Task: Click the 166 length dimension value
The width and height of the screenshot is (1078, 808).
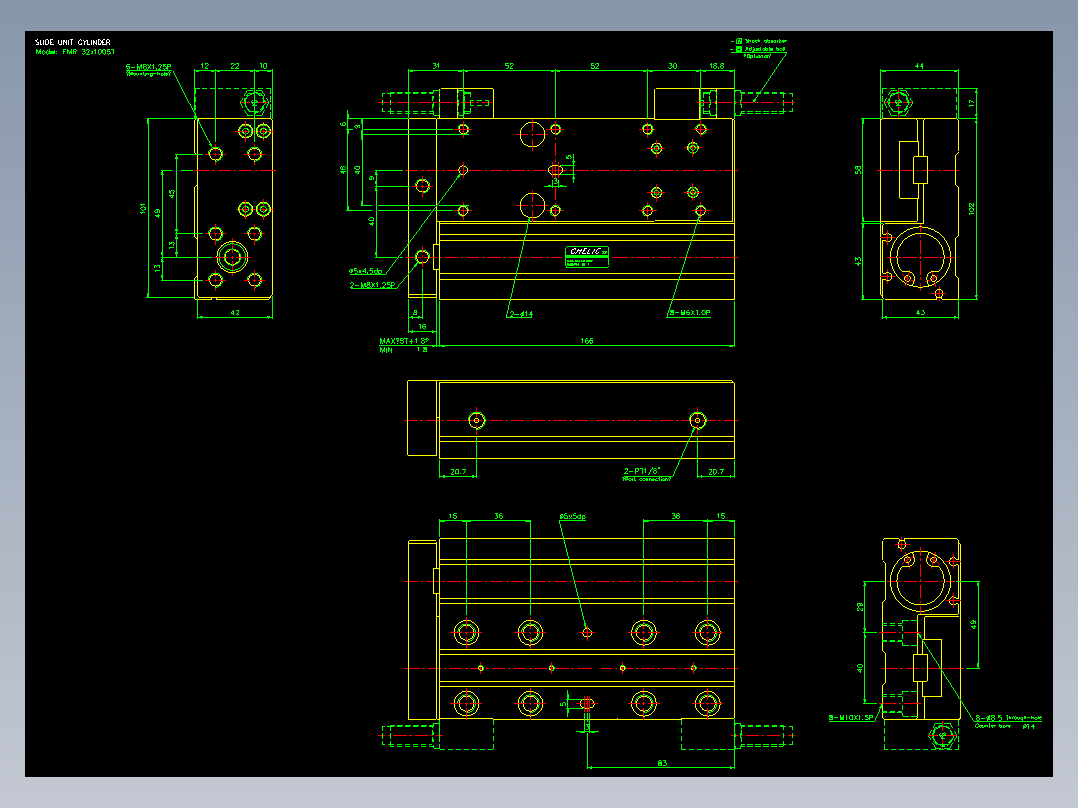Action: (x=586, y=340)
